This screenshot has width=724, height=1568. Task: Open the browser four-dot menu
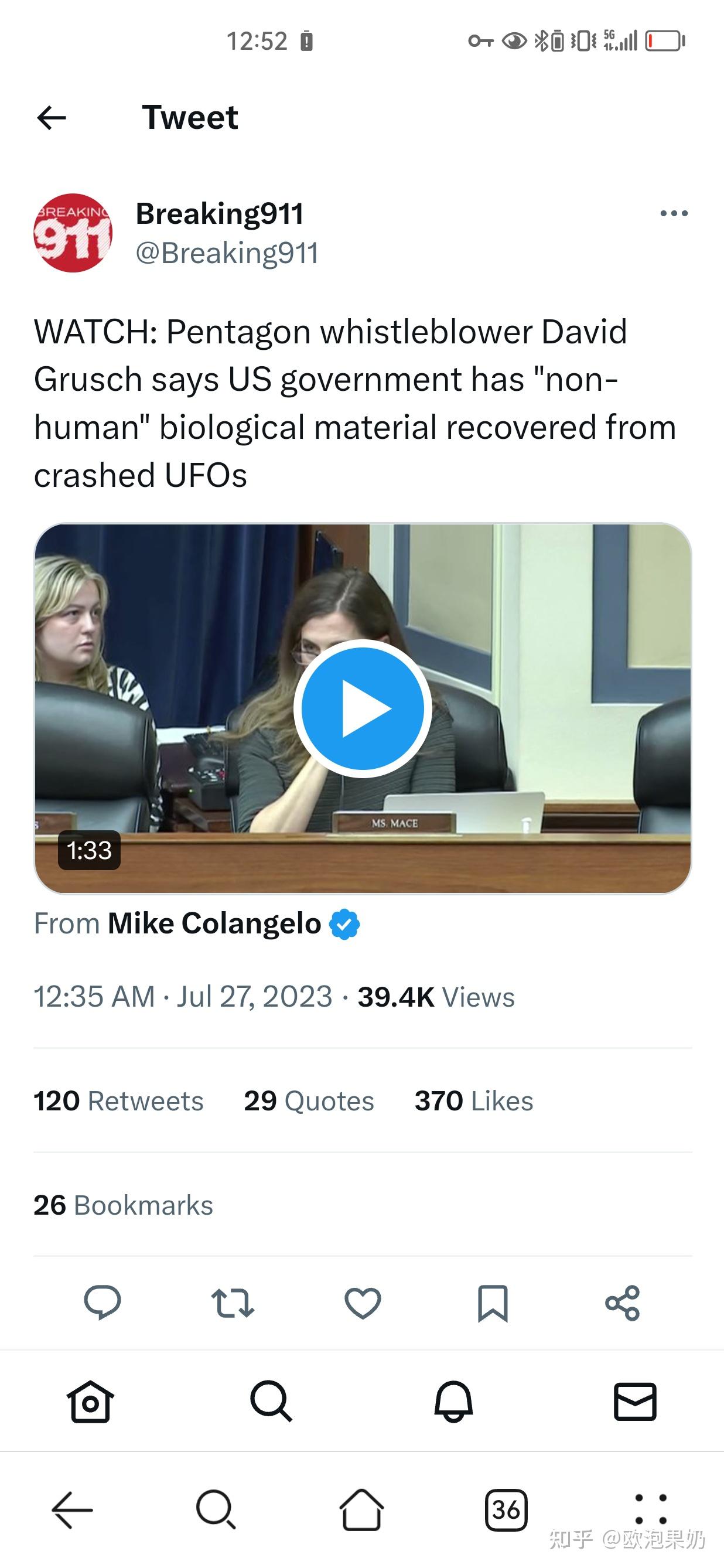click(651, 1509)
